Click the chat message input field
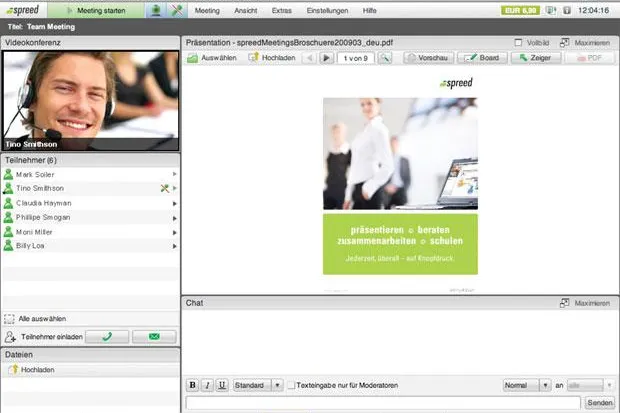Viewport: 620px width, 413px height. (383, 403)
